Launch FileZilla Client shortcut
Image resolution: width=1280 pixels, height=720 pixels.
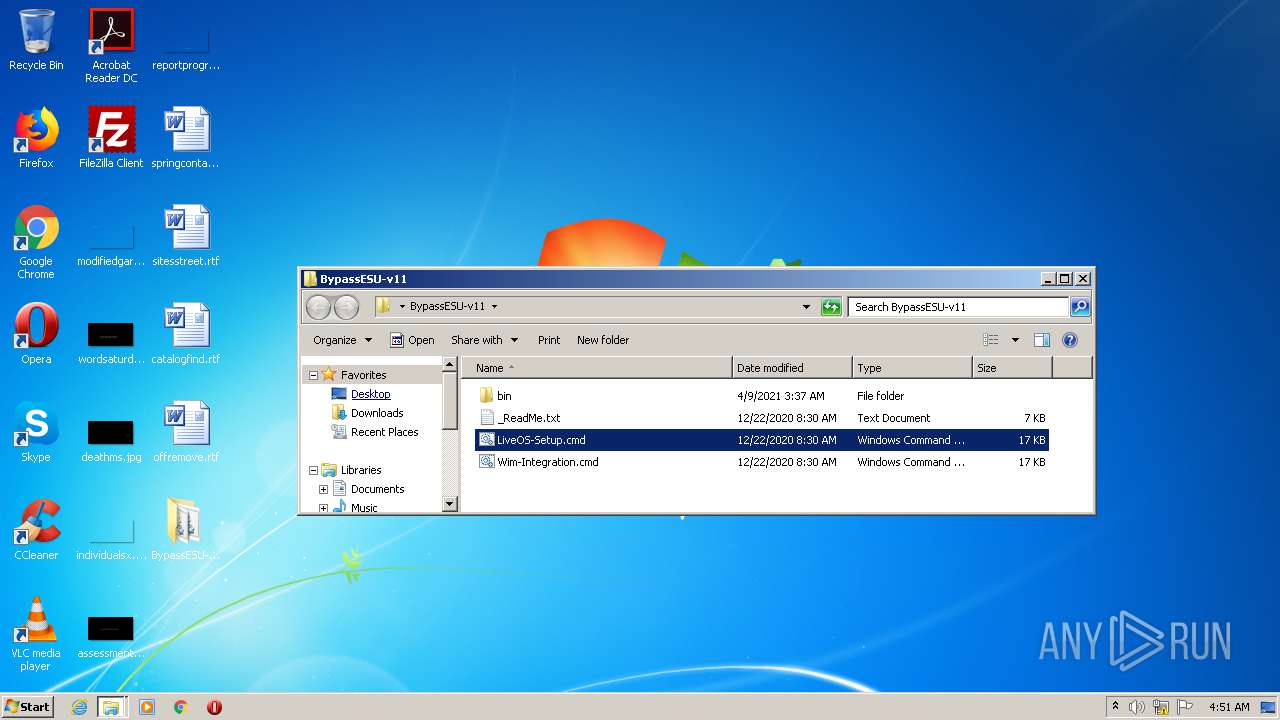(x=111, y=138)
